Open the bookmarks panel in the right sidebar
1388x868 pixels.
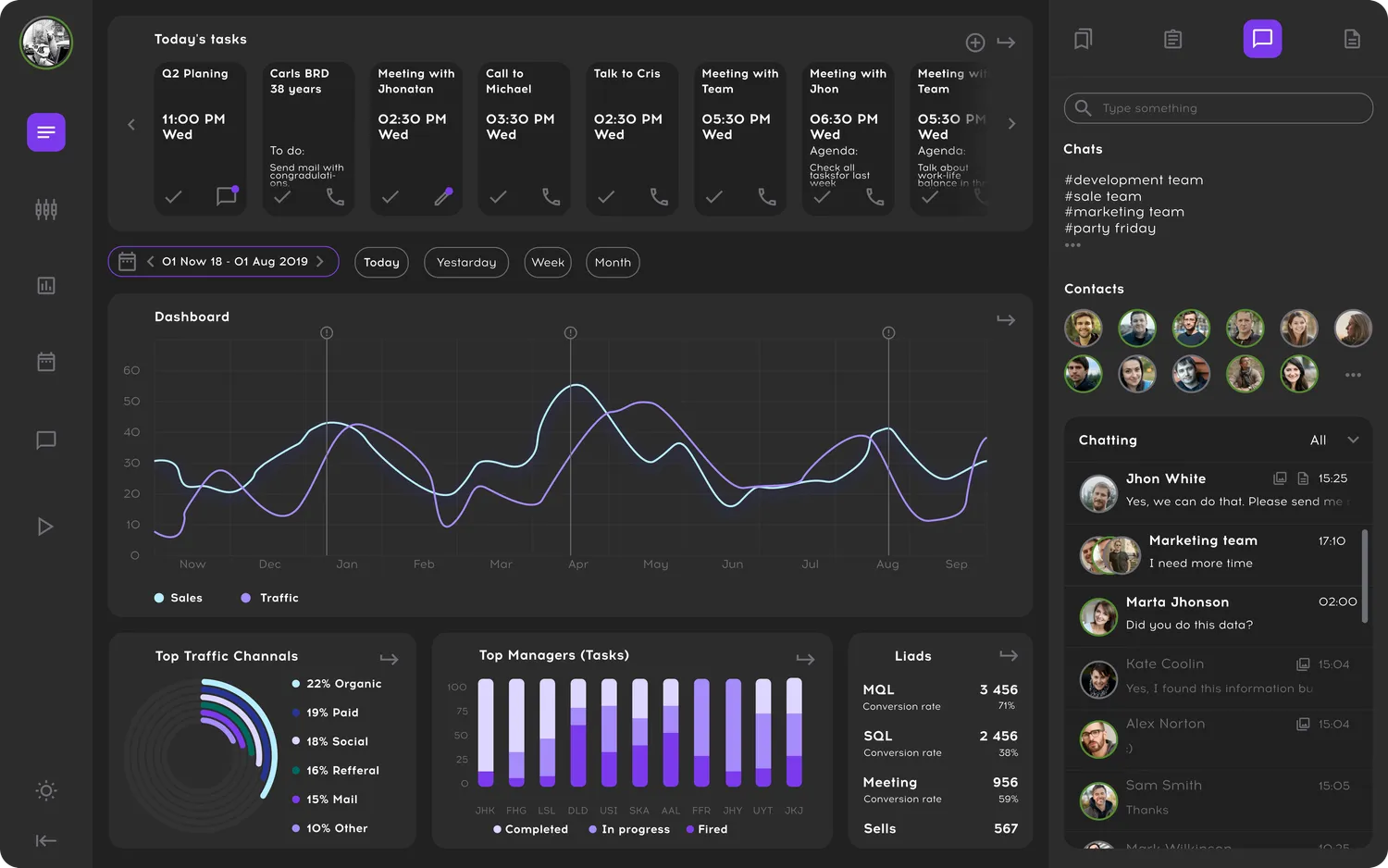click(x=1083, y=40)
